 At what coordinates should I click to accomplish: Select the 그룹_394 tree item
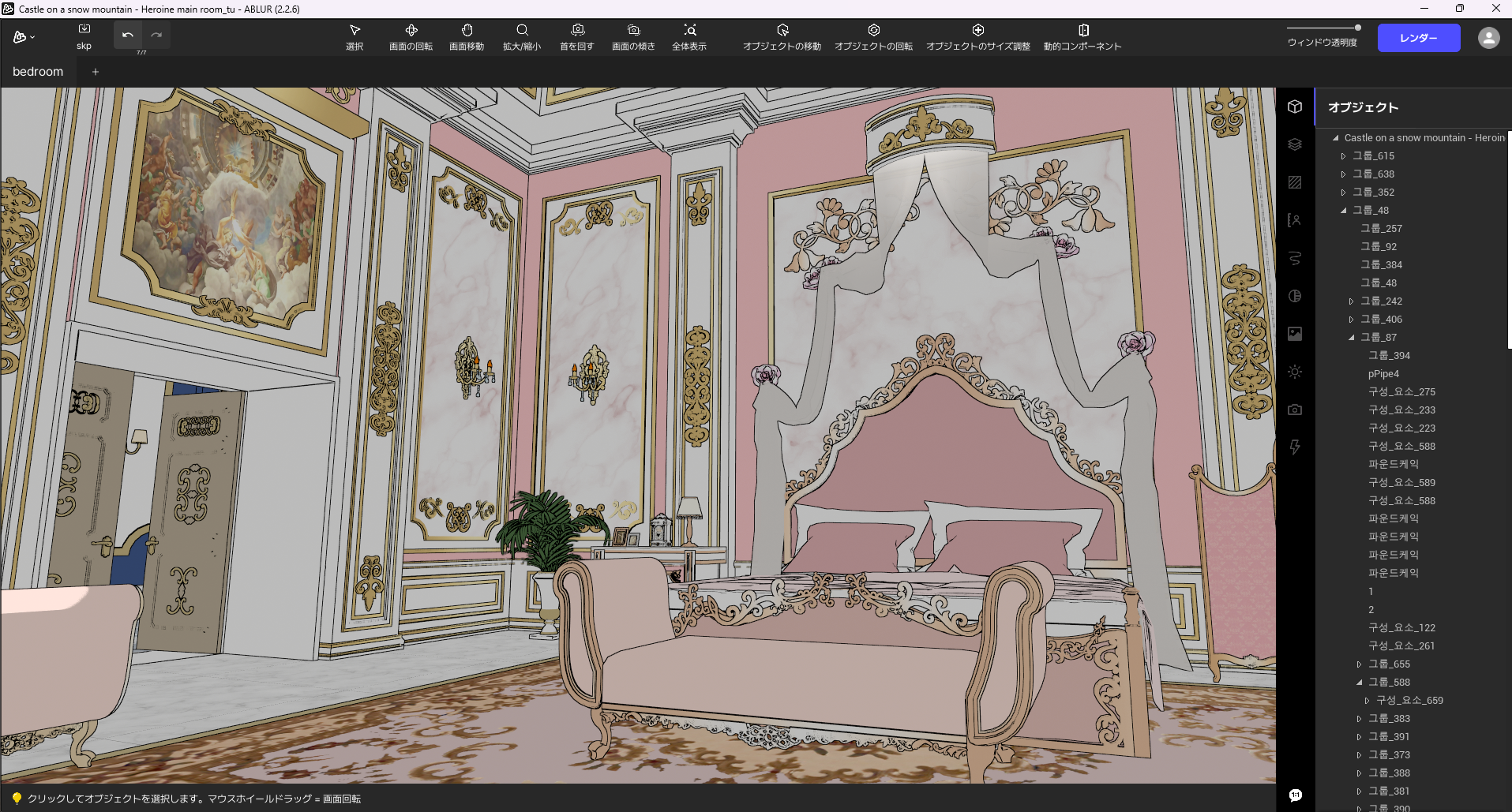[1390, 356]
